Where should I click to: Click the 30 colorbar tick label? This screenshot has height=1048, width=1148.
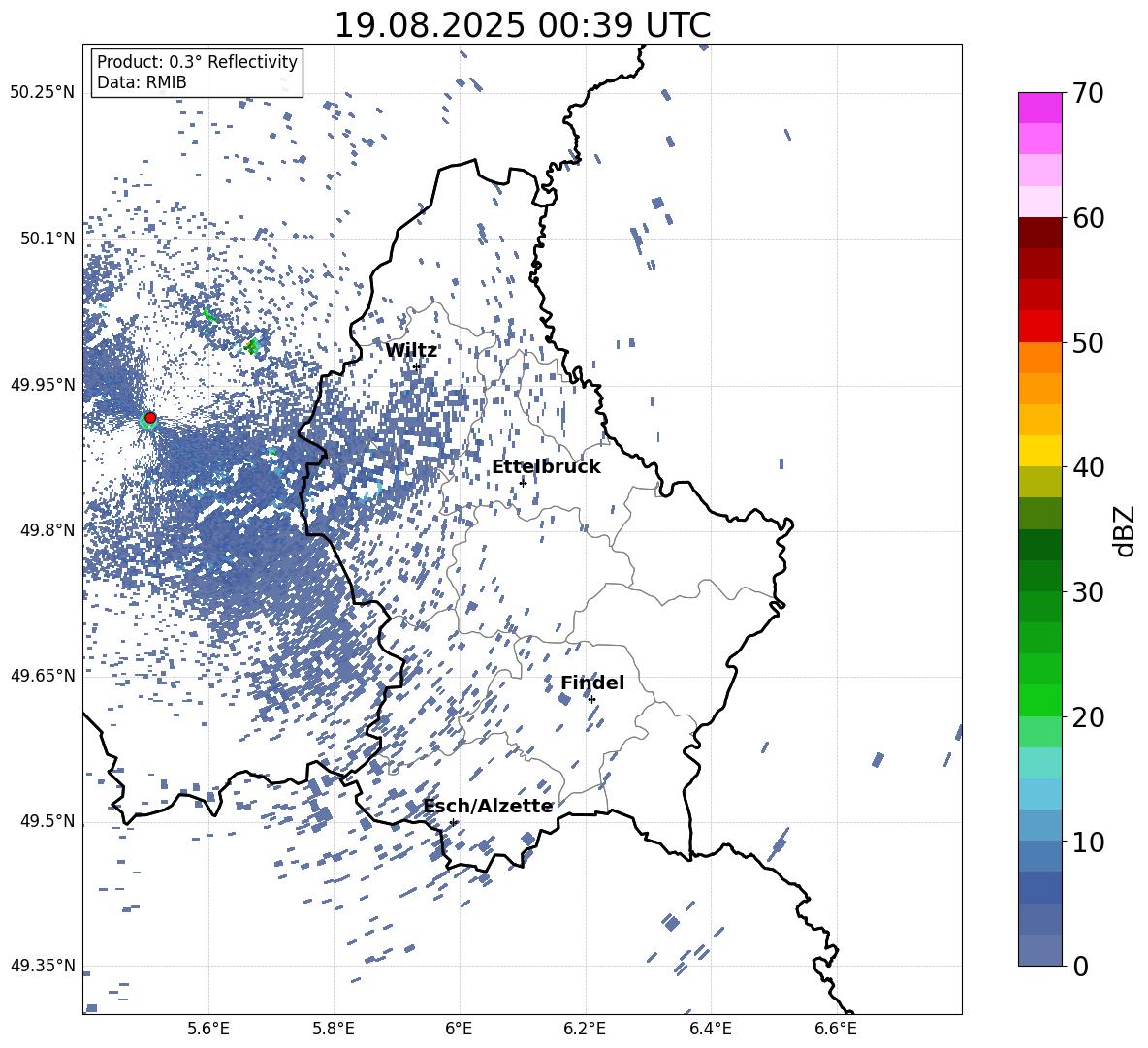[x=1088, y=592]
